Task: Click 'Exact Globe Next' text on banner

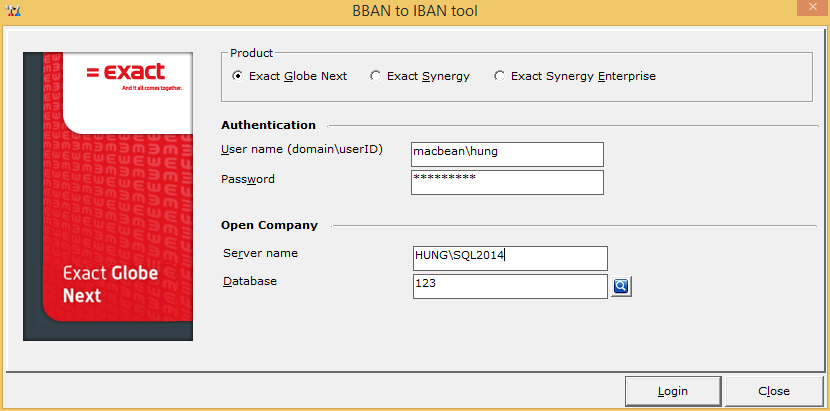Action: (x=111, y=284)
